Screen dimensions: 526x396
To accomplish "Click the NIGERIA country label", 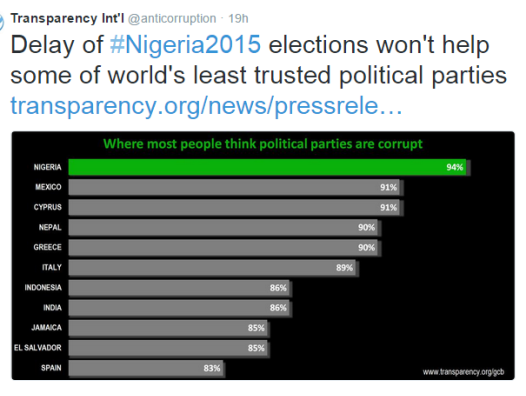I will (x=48, y=167).
